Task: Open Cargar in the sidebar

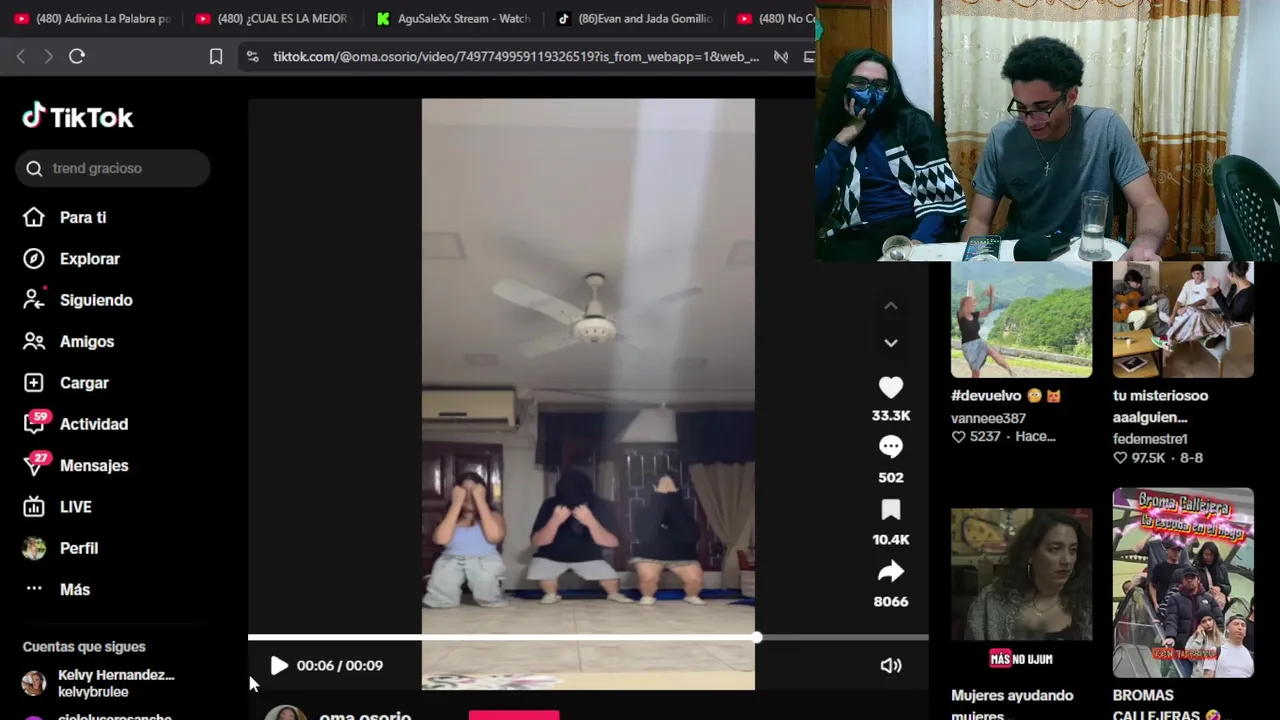Action: coord(84,383)
